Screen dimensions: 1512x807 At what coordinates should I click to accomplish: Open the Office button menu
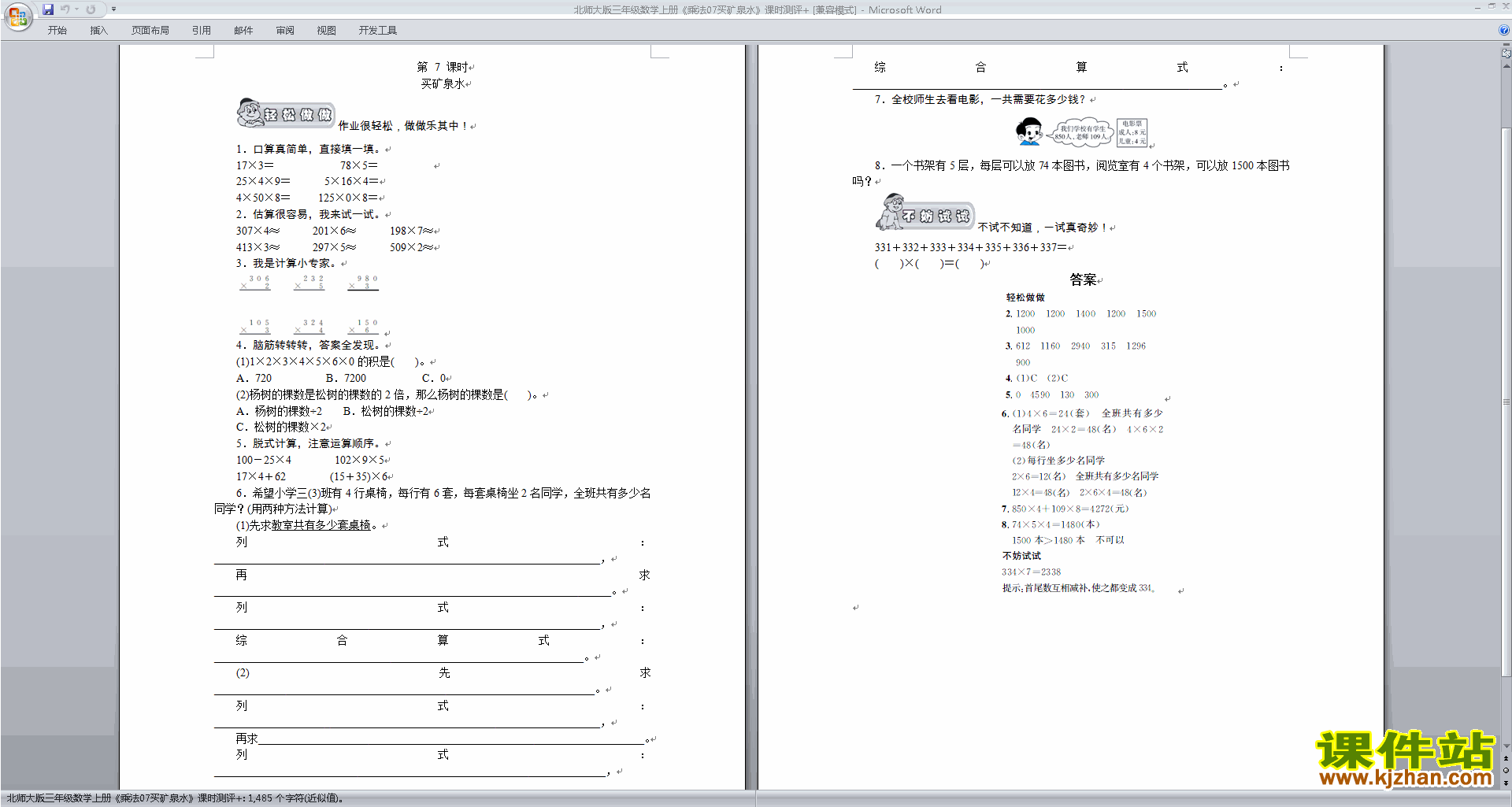[17, 16]
